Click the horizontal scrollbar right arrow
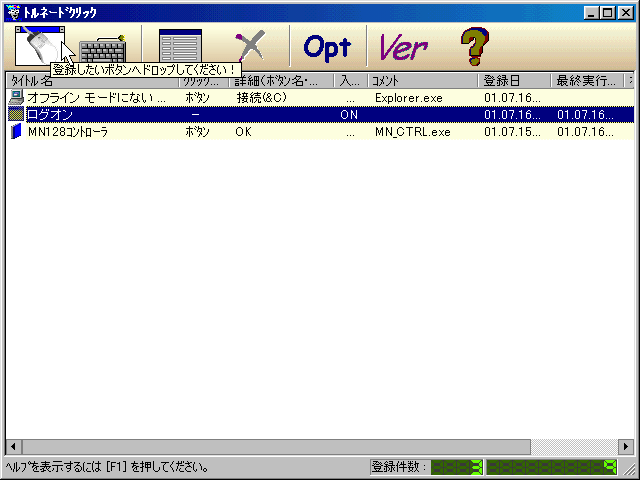 626,446
